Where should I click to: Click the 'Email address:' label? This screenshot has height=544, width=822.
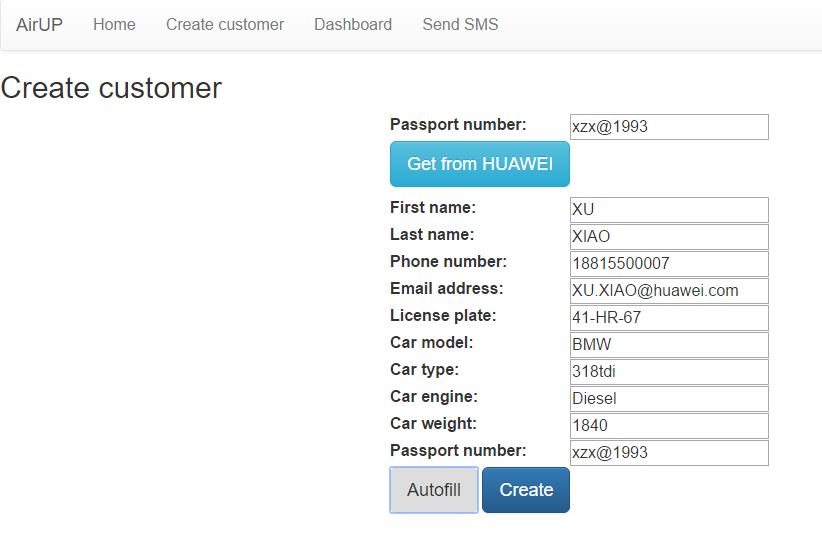447,288
